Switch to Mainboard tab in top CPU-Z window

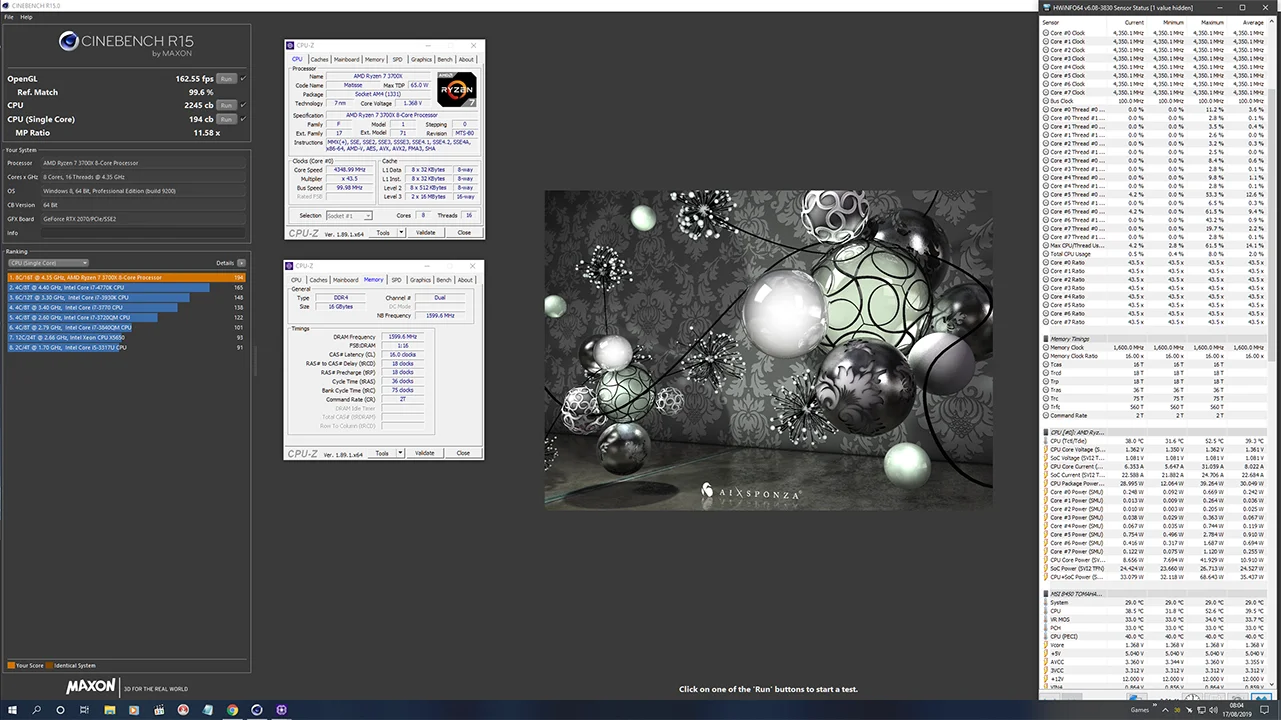[347, 59]
